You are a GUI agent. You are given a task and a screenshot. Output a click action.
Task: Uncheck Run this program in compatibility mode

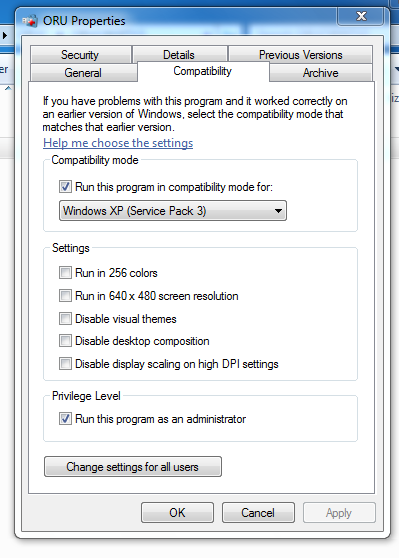tap(65, 187)
